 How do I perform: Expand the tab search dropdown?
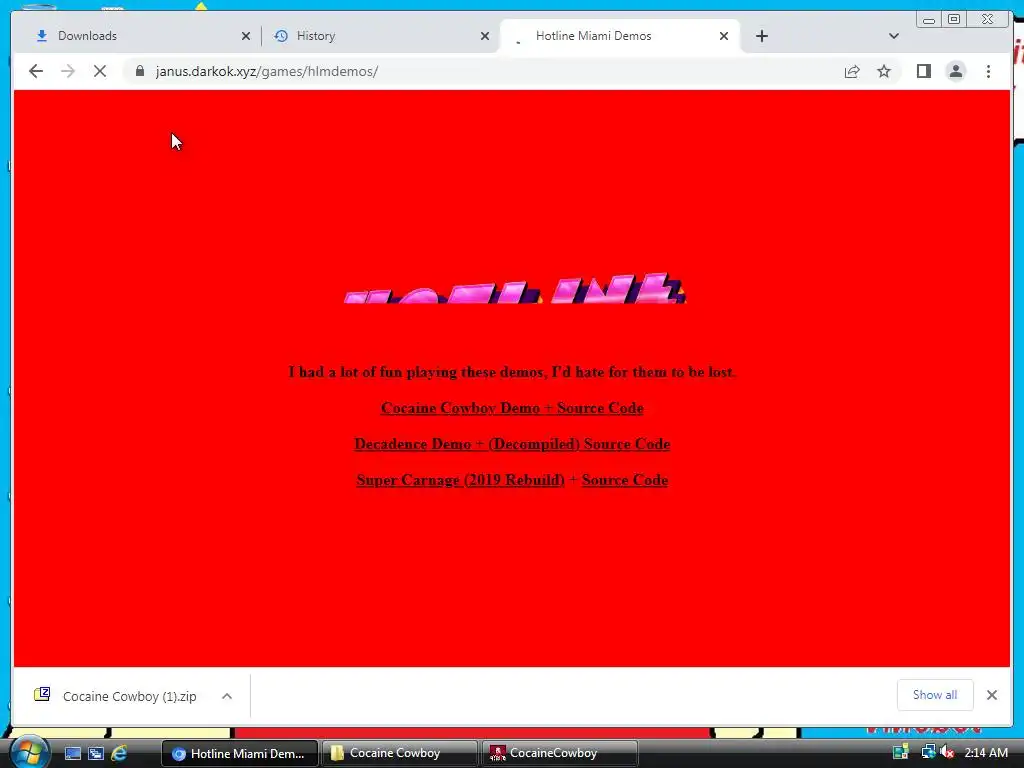pyautogui.click(x=893, y=36)
